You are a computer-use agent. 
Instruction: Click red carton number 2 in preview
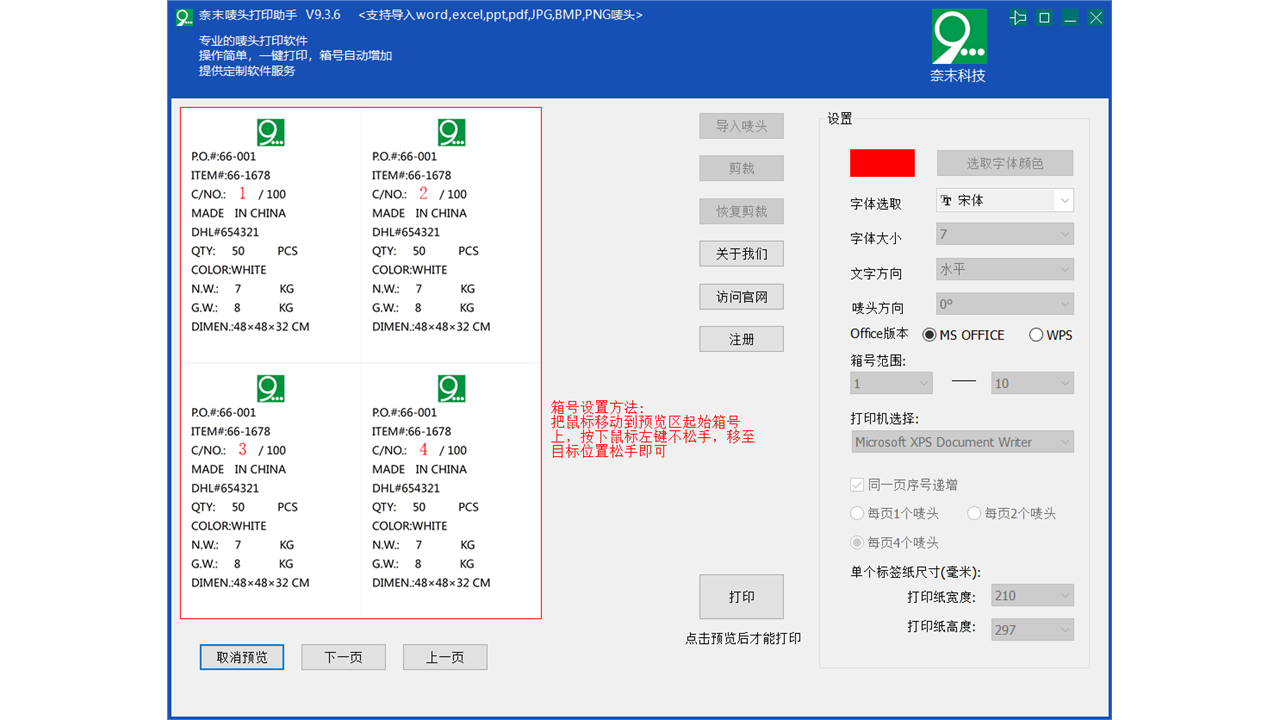click(x=424, y=194)
